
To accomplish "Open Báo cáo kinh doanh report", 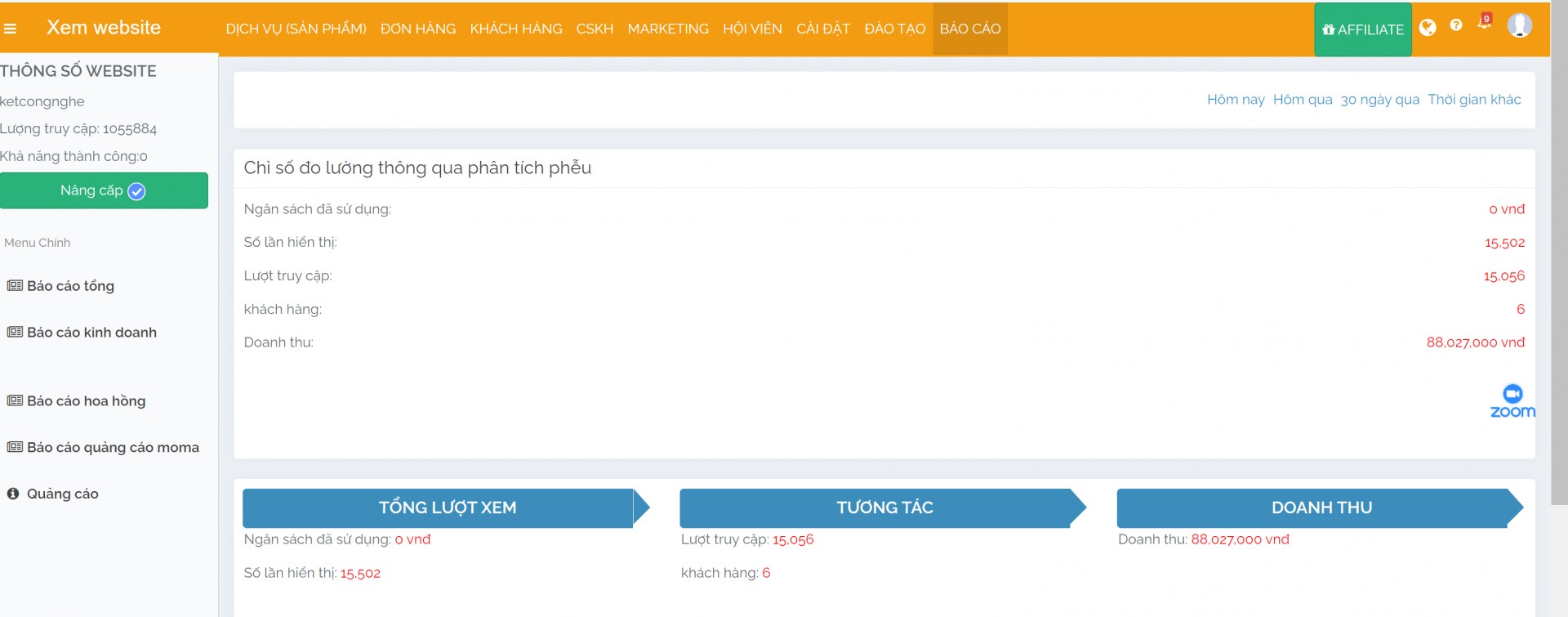I will point(91,333).
